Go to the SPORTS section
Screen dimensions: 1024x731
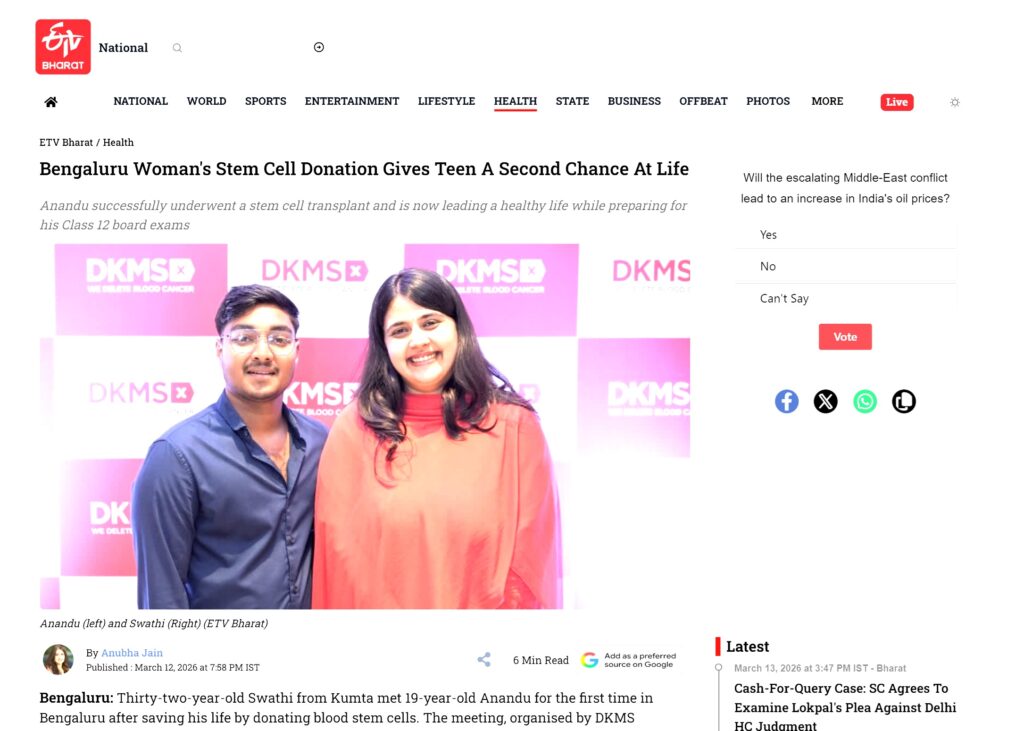click(x=265, y=101)
